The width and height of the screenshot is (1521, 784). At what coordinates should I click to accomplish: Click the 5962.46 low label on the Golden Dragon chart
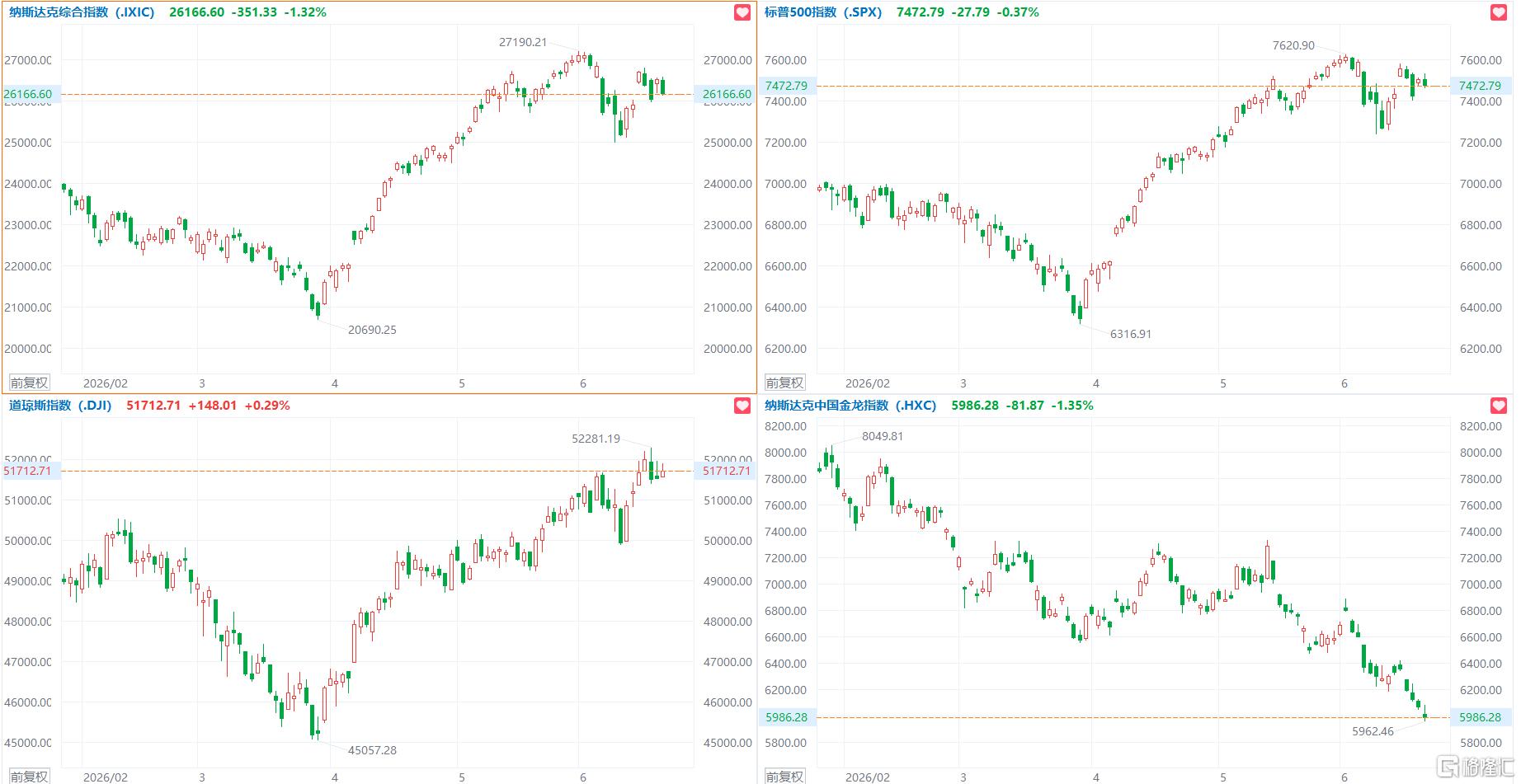[1373, 731]
